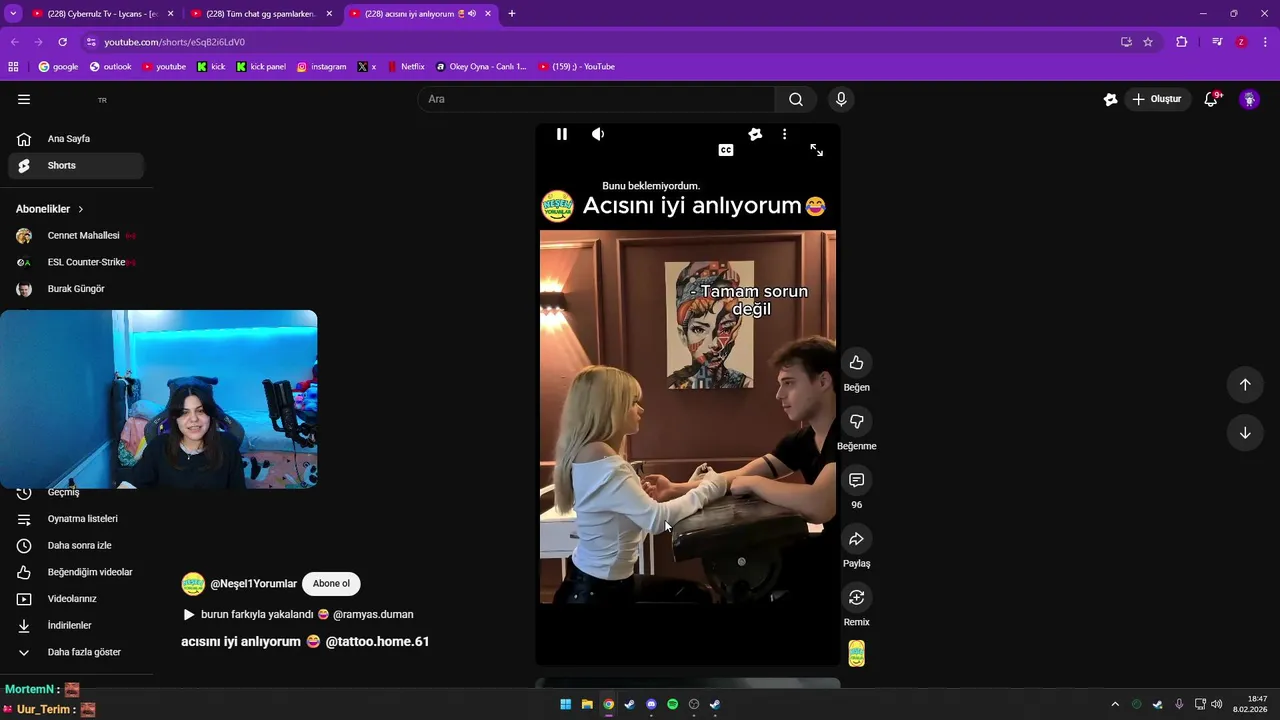
Task: Open the Chrome apps grid shortcut
Action: pyautogui.click(x=13, y=67)
